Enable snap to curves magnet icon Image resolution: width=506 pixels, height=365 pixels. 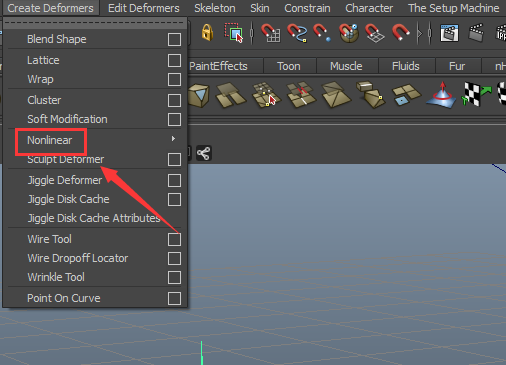click(x=297, y=33)
